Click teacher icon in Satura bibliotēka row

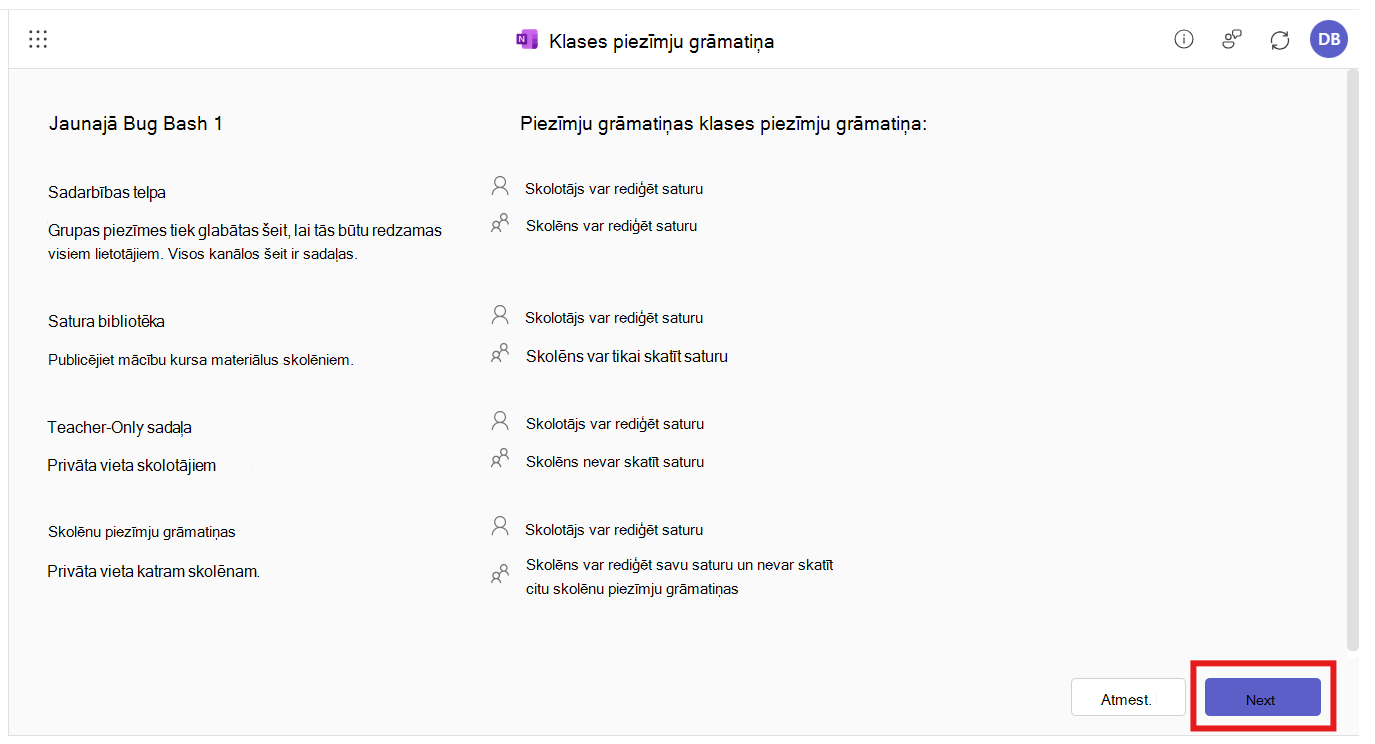click(500, 316)
